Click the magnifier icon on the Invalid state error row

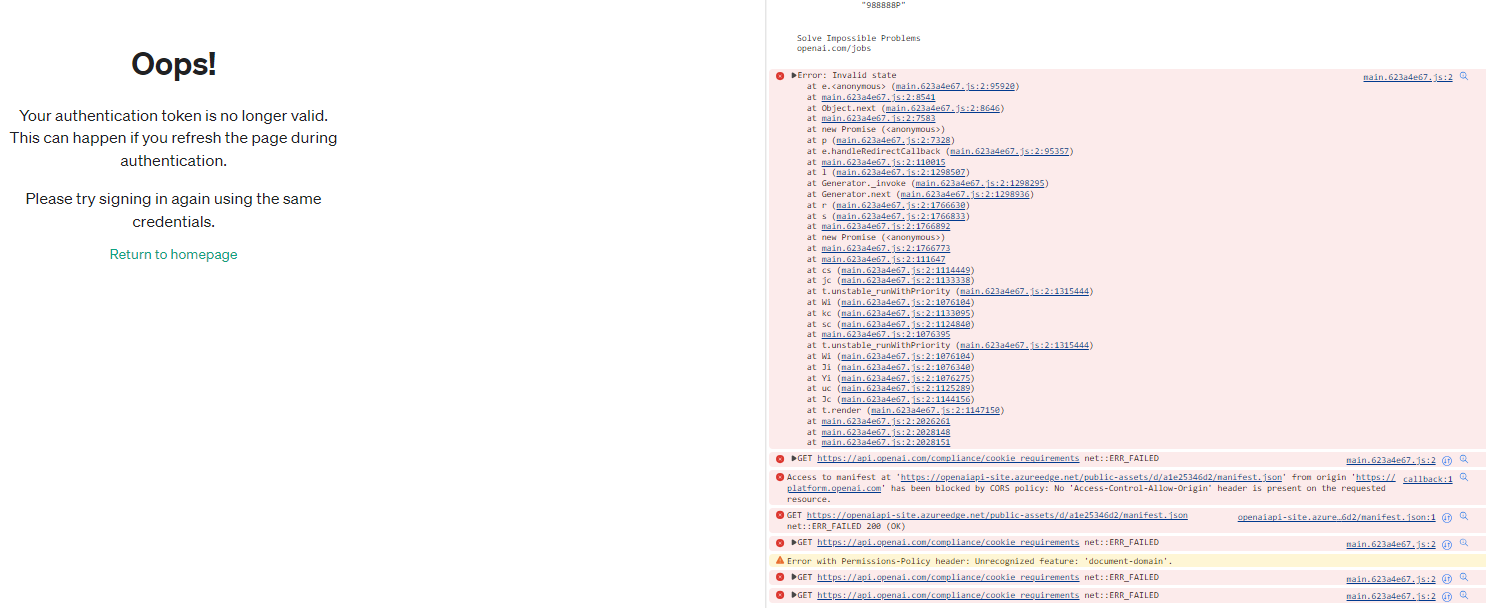[1464, 76]
